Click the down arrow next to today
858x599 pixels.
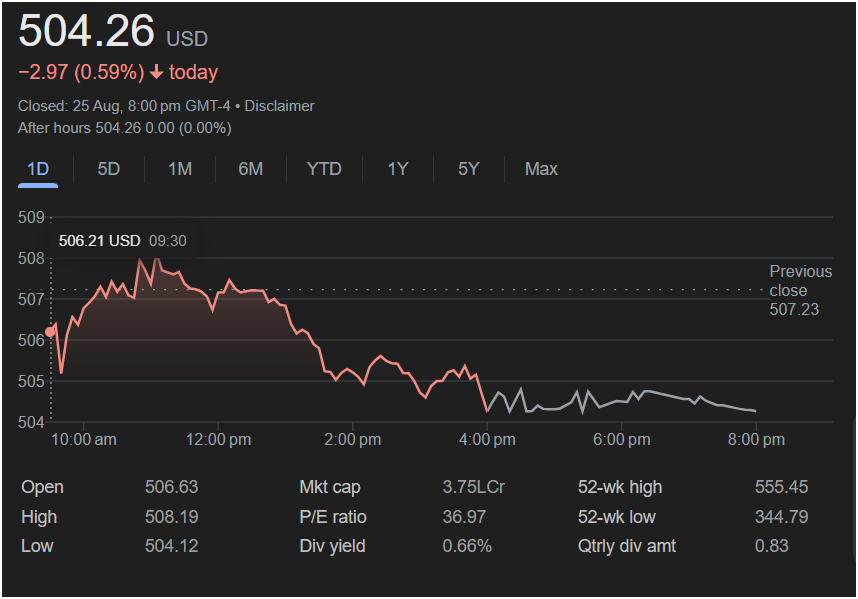click(157, 72)
